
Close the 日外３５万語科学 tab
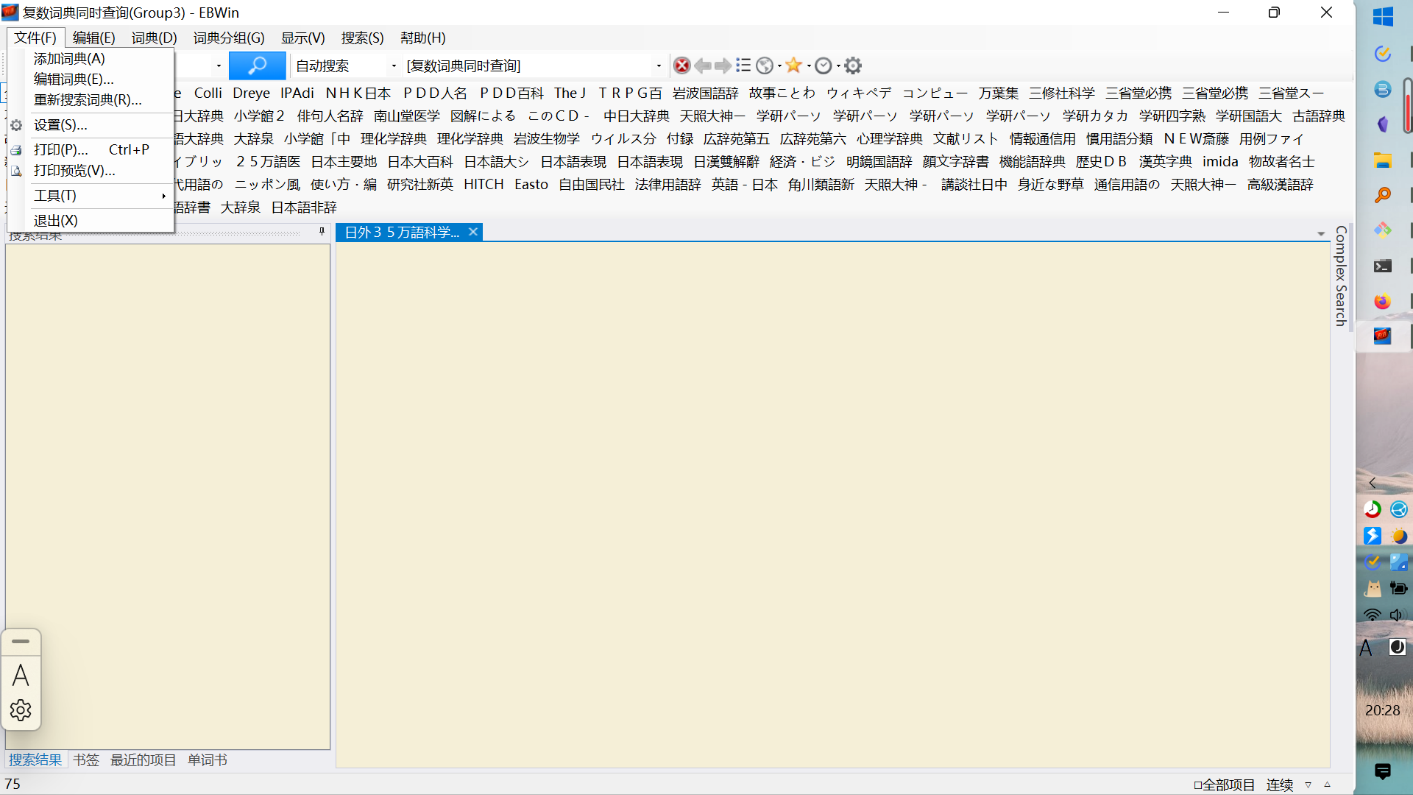(473, 232)
